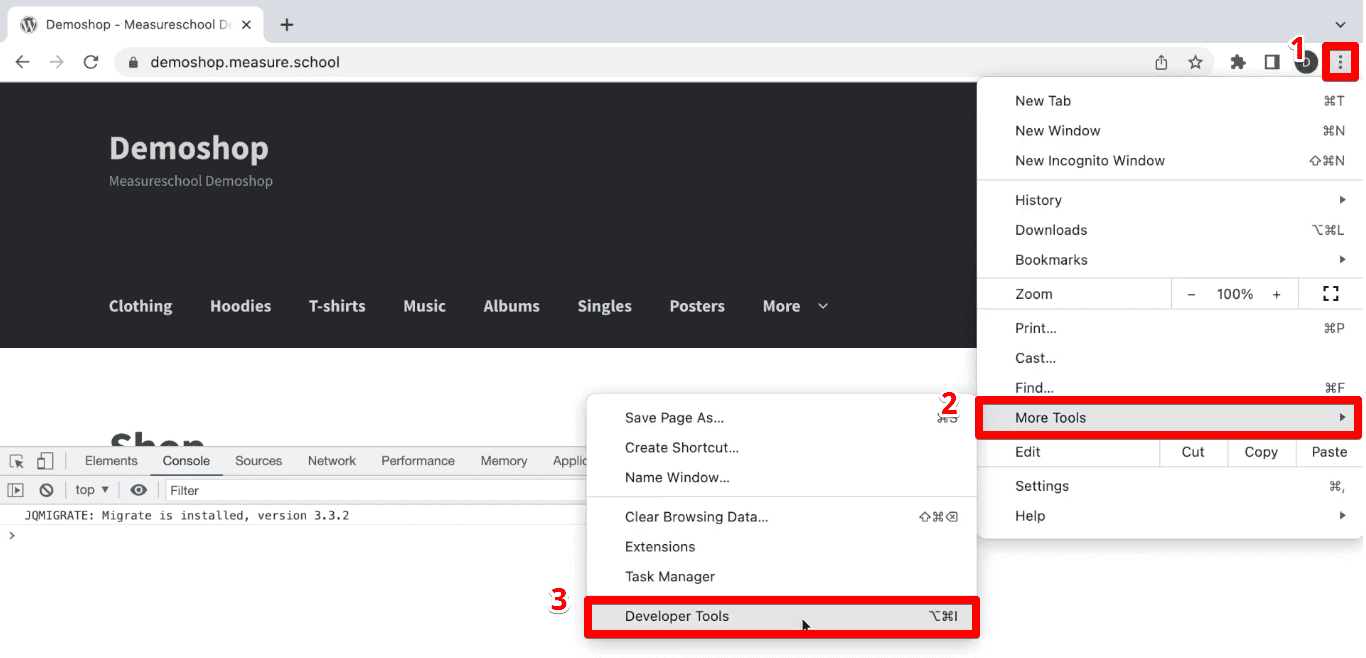Screen dimensions: 1366x658
Task: Select the inspect element tool in DevTools
Action: pyautogui.click(x=16, y=460)
